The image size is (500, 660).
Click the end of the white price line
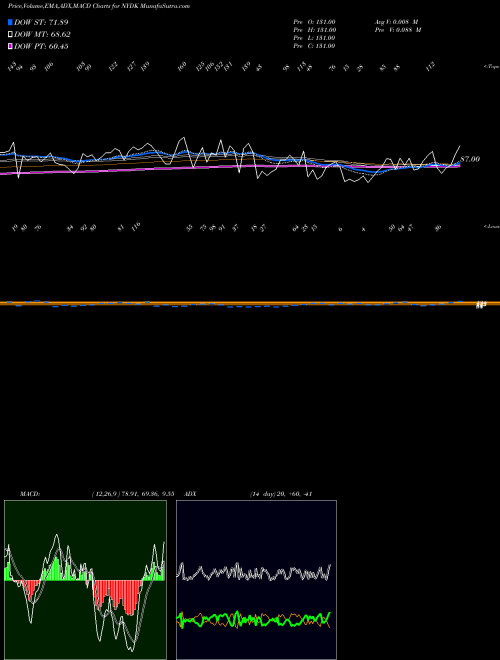point(460,146)
